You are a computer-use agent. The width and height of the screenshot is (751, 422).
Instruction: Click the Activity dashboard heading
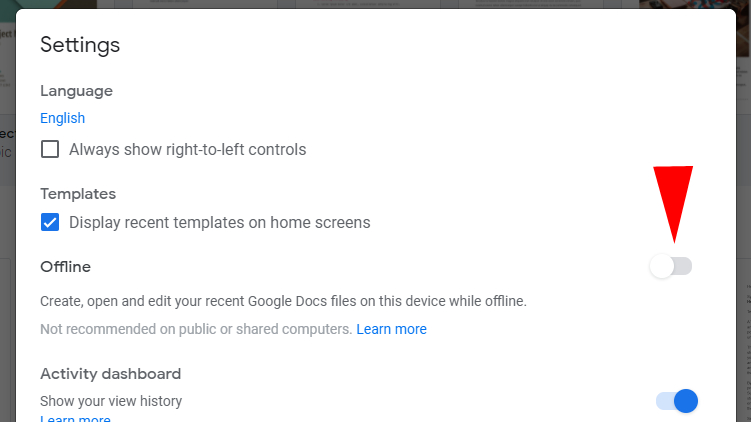110,374
